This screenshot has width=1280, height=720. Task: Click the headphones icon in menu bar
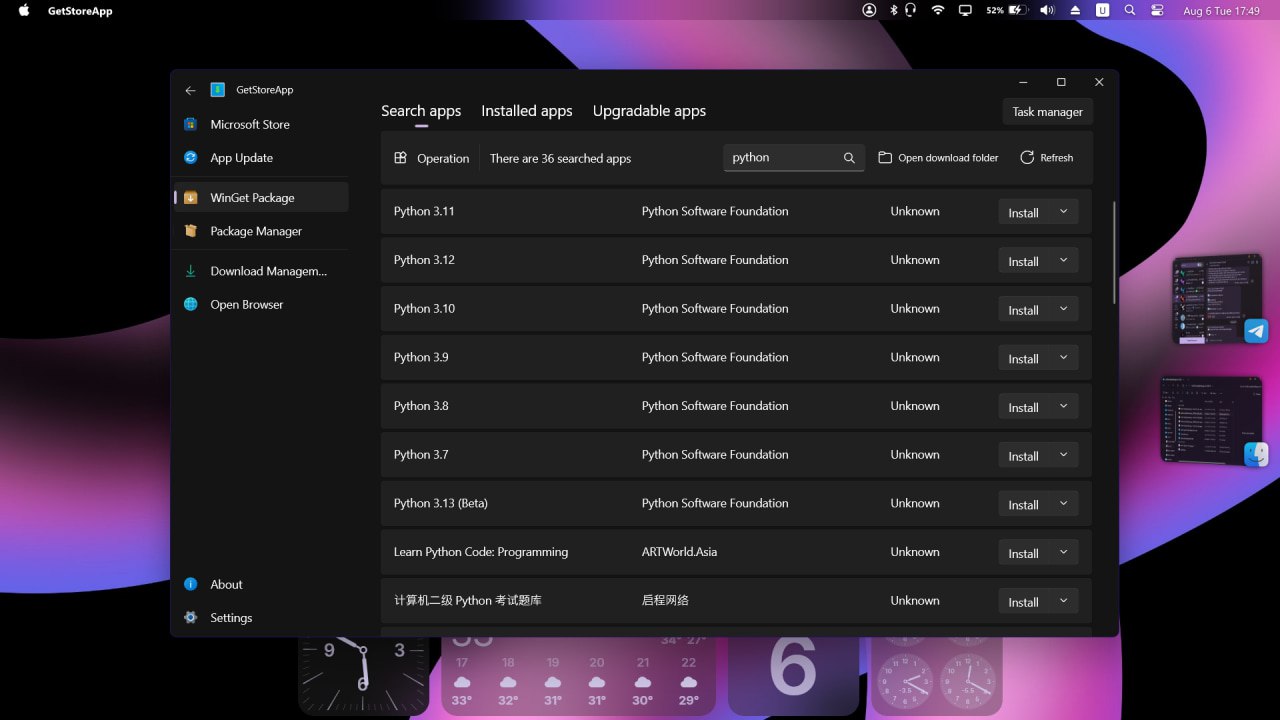coord(911,10)
